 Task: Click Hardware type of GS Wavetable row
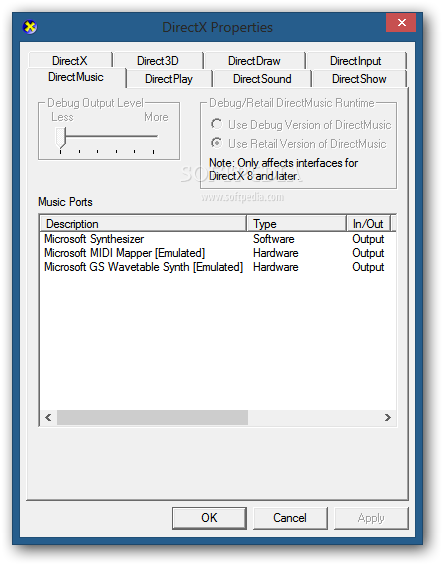pos(276,267)
